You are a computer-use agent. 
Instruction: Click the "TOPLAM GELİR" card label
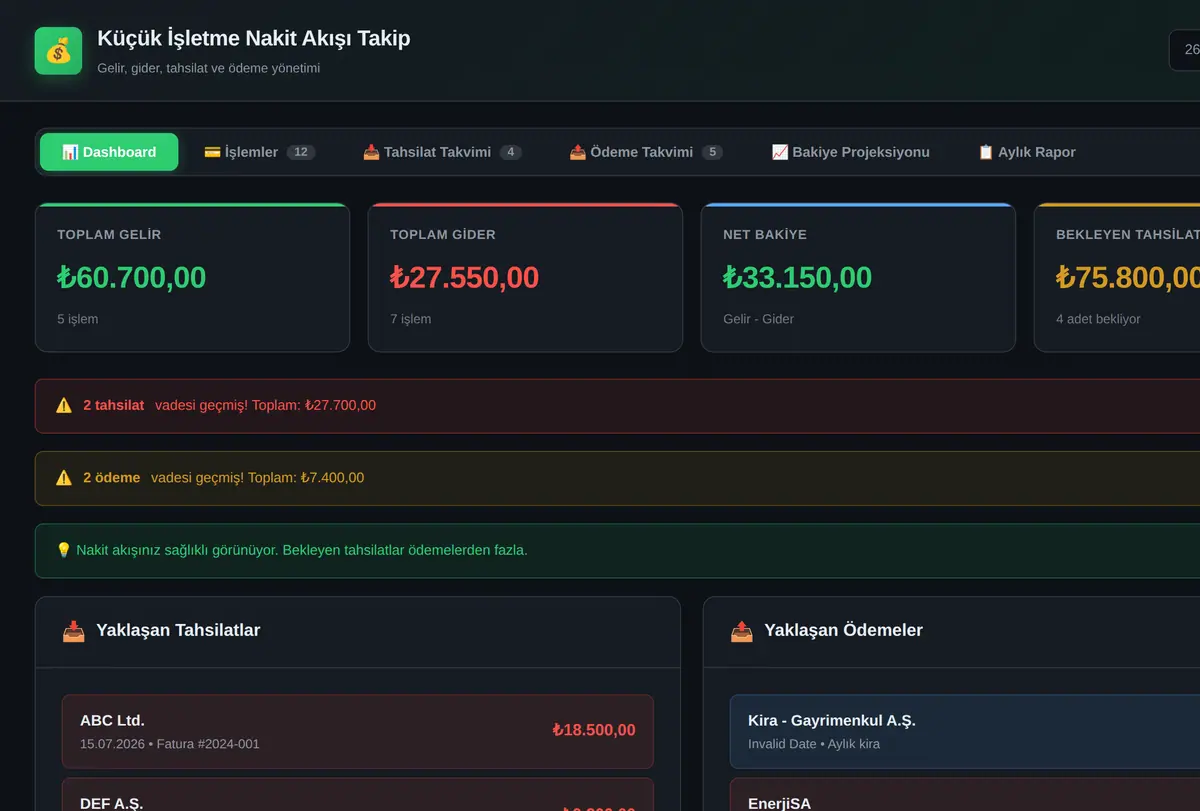(x=109, y=235)
